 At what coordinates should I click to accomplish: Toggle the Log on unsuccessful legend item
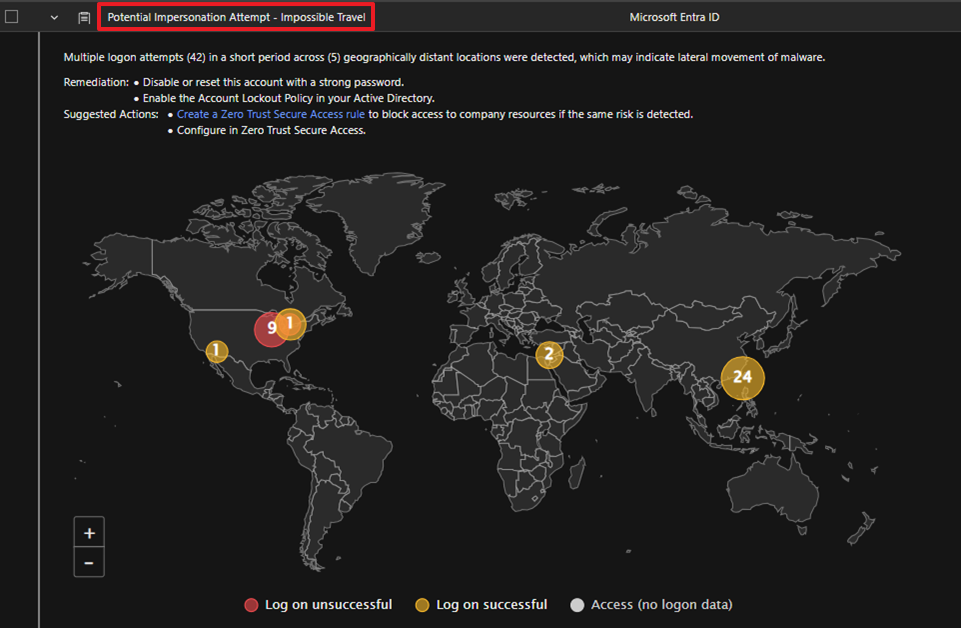tap(318, 605)
